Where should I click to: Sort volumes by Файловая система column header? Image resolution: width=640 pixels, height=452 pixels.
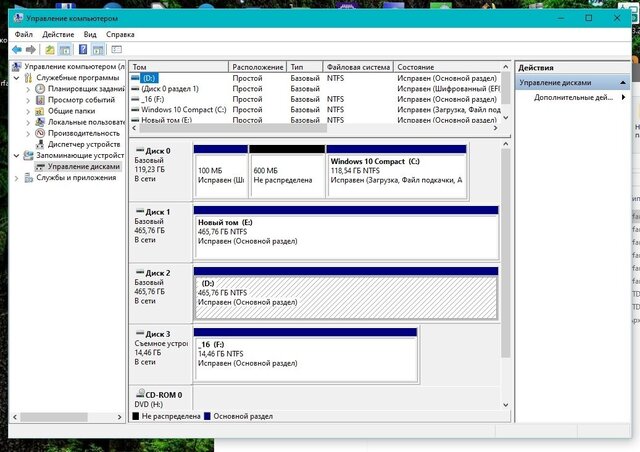(x=358, y=67)
